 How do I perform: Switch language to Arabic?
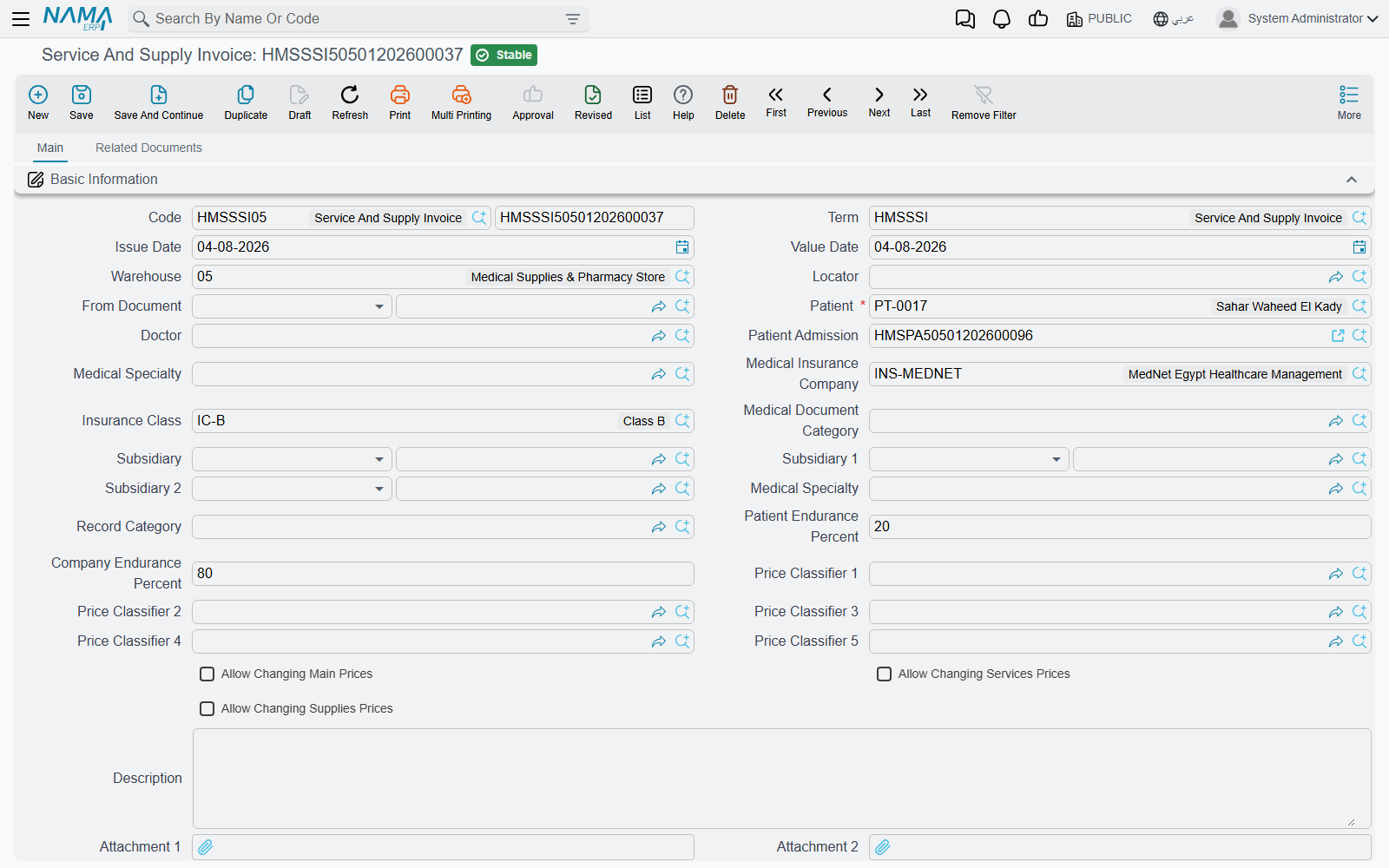pyautogui.click(x=1174, y=19)
